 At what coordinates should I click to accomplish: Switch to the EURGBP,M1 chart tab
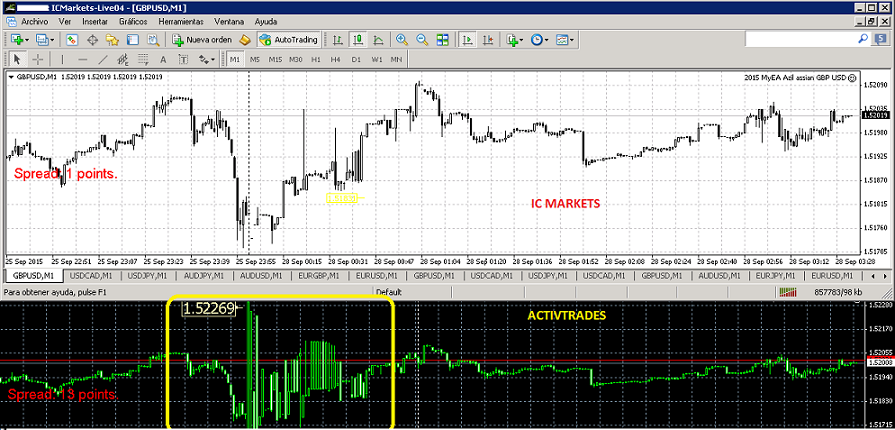pyautogui.click(x=320, y=275)
